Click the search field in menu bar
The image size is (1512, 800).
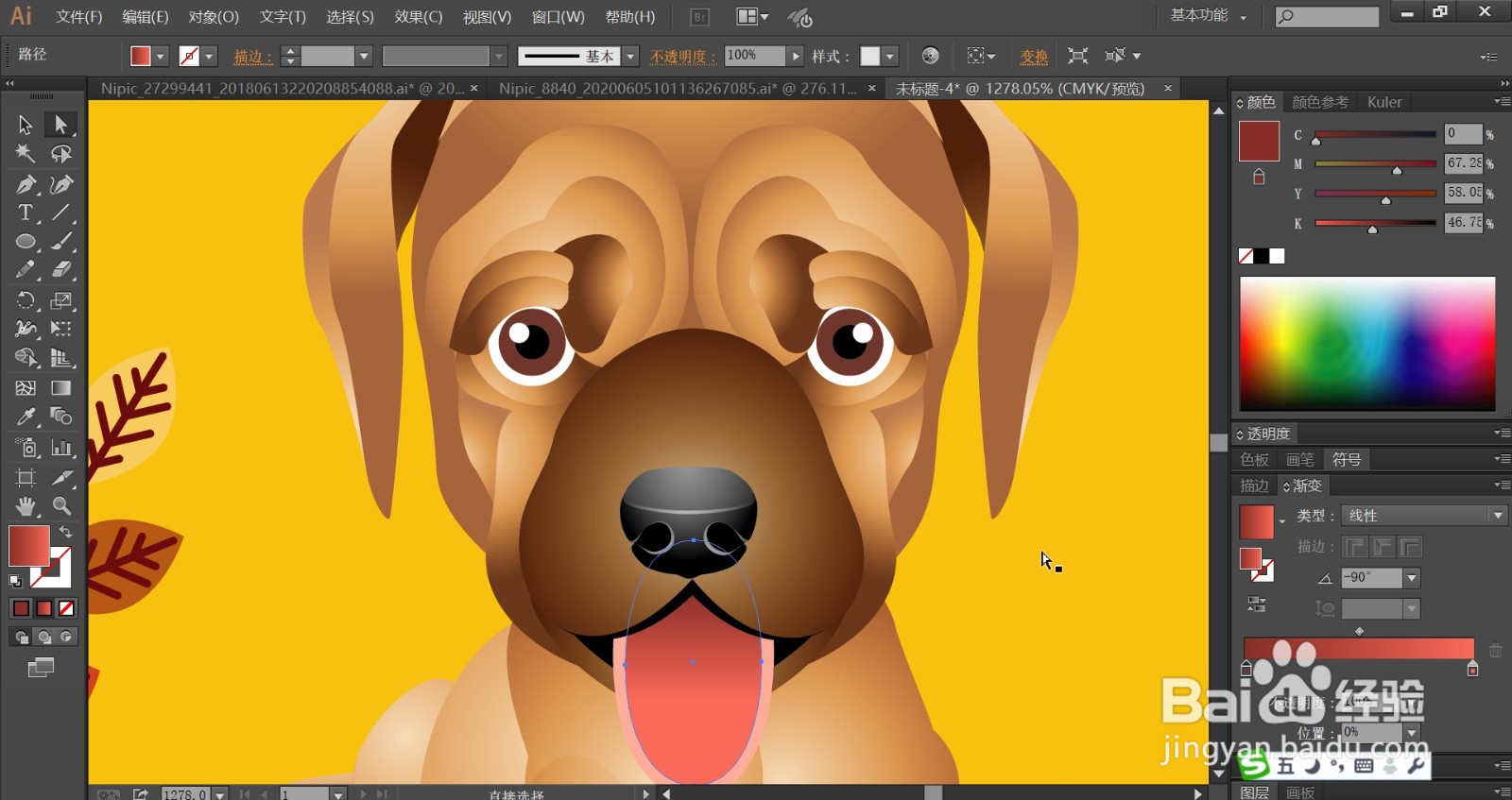(1327, 16)
